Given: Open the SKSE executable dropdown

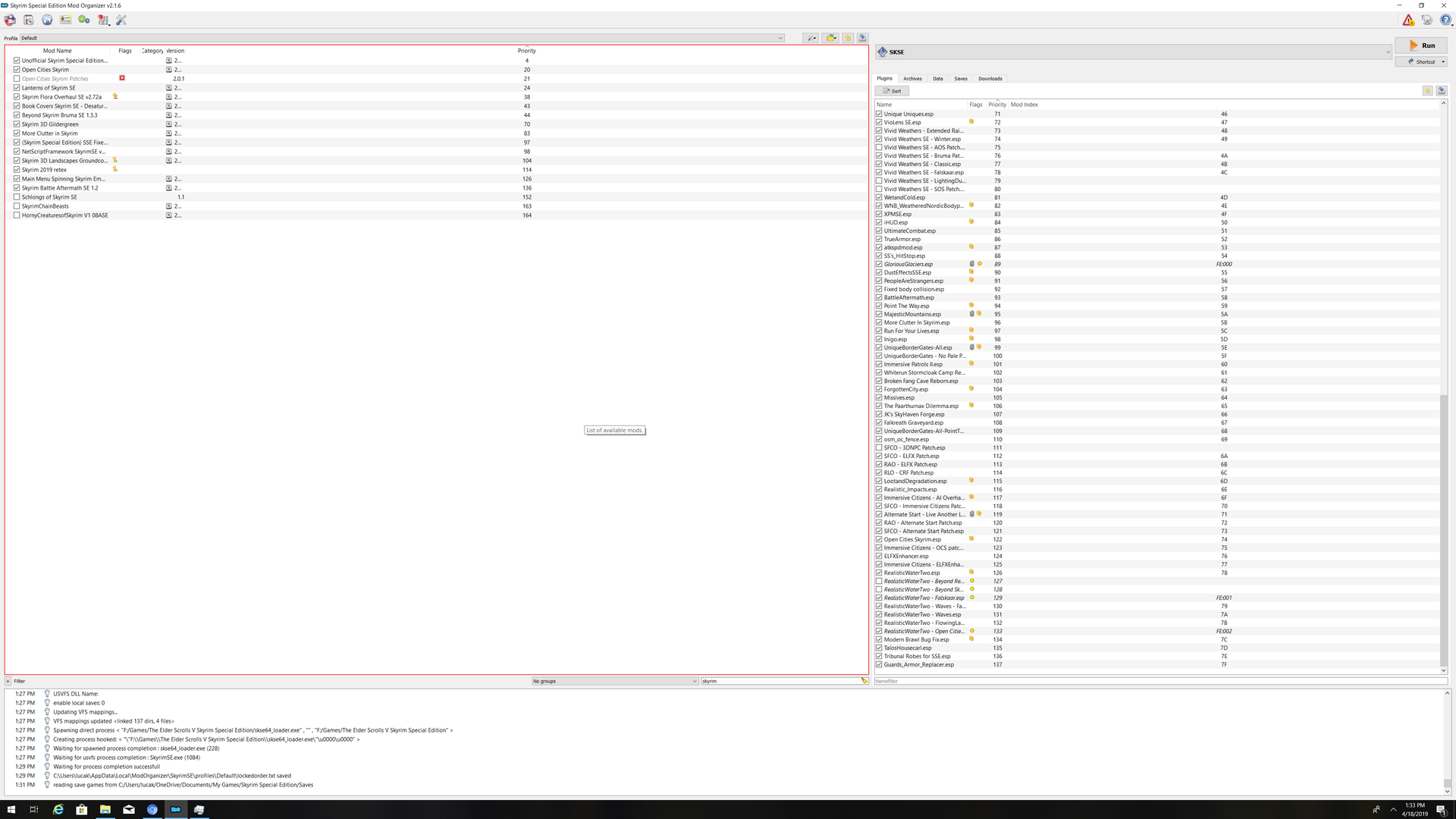Looking at the screenshot, I should click(1134, 52).
